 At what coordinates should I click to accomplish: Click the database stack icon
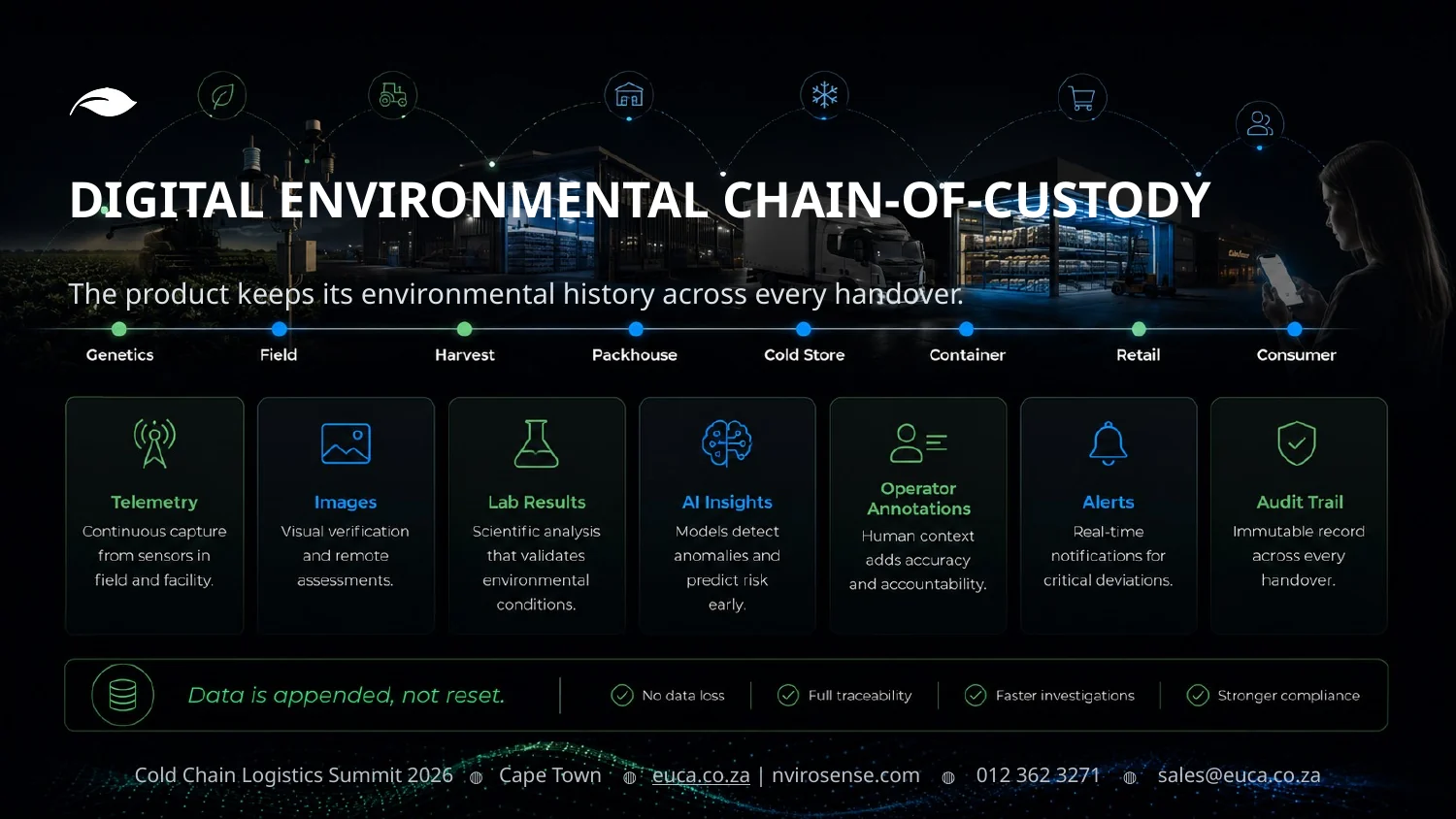point(123,695)
